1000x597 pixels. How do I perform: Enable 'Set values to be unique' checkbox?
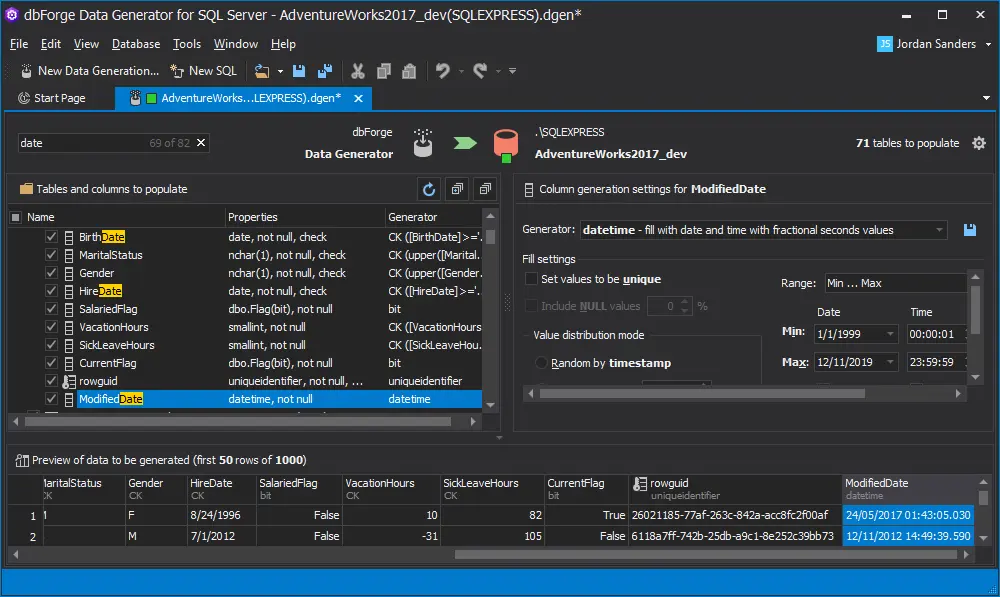tap(532, 279)
